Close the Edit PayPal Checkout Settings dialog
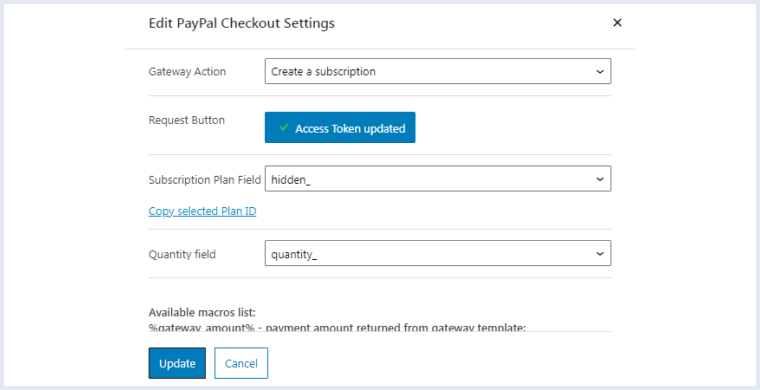The width and height of the screenshot is (760, 390). (x=617, y=23)
